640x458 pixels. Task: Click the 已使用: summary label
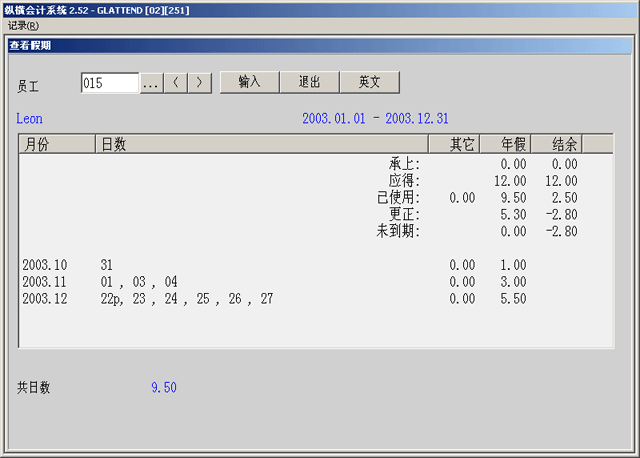pos(398,198)
